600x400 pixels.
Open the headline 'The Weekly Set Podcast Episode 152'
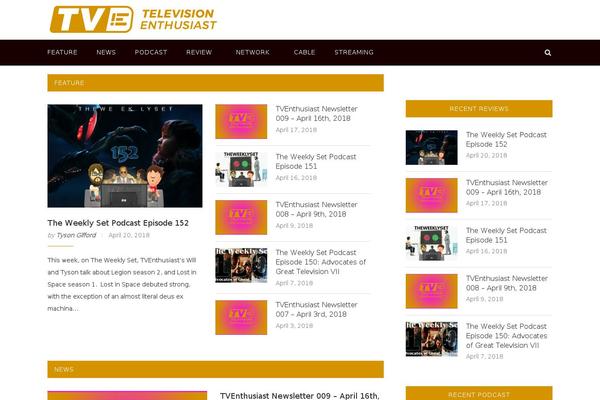coord(118,223)
